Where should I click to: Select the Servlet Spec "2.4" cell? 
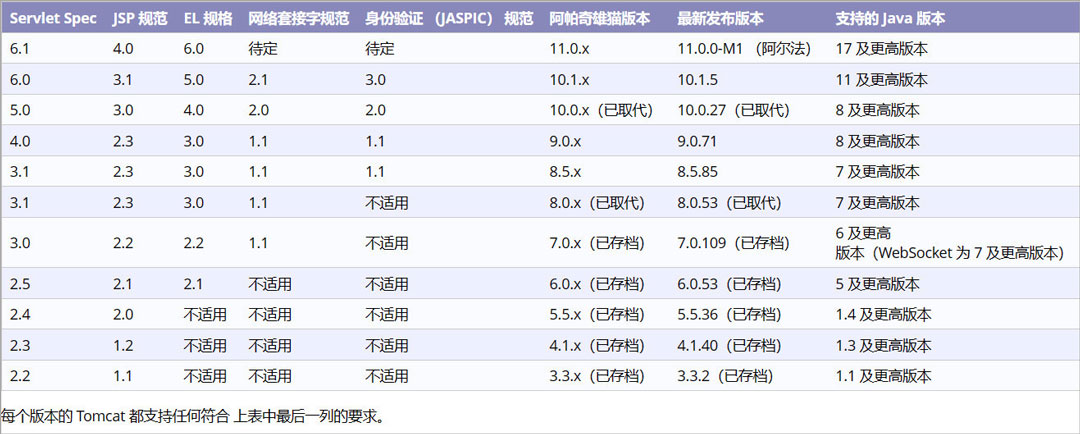click(20, 314)
